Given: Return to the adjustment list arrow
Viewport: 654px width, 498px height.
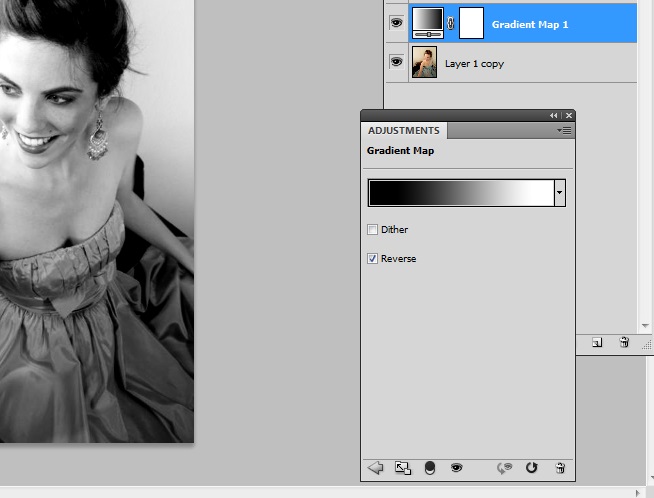Looking at the screenshot, I should pos(376,467).
